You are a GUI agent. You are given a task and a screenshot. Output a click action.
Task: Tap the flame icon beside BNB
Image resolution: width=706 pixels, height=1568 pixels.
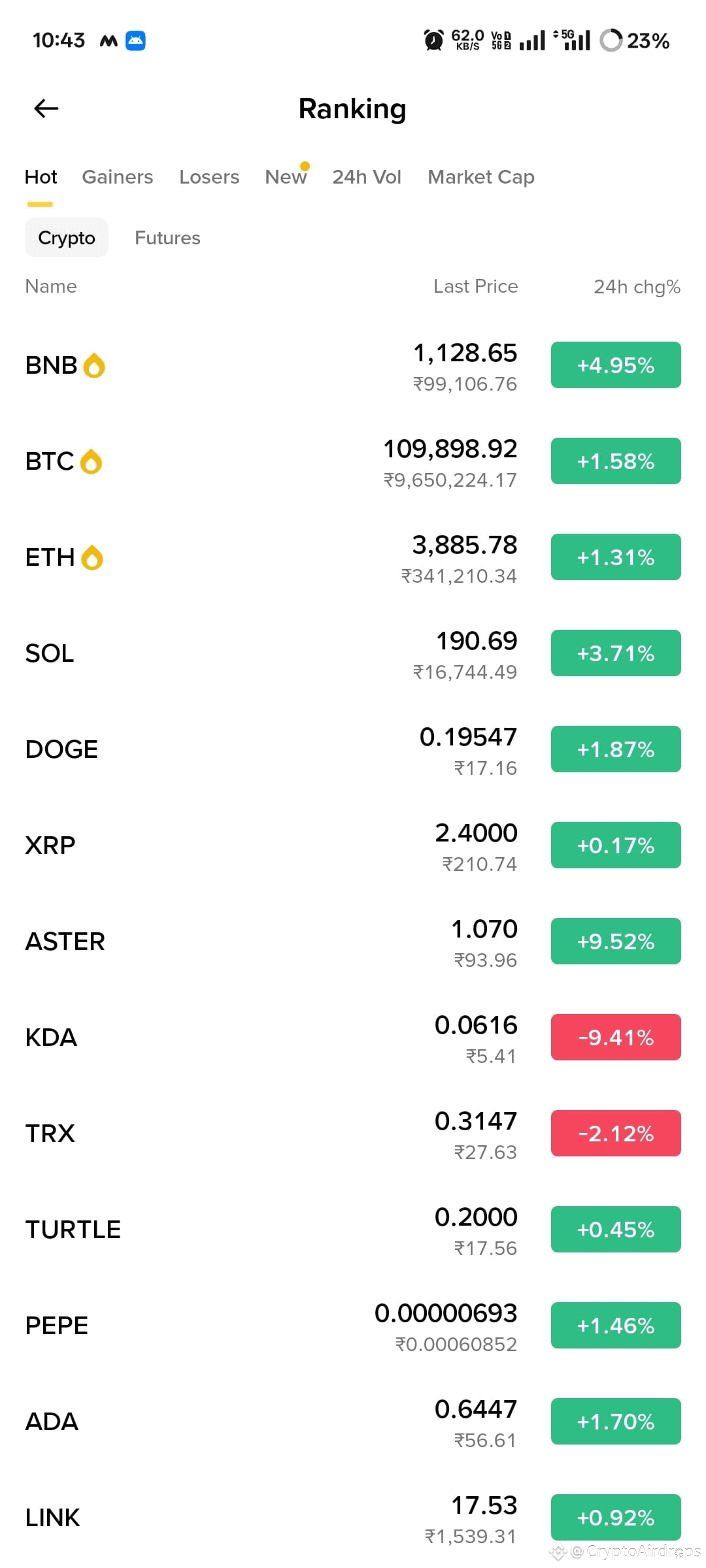coord(94,365)
